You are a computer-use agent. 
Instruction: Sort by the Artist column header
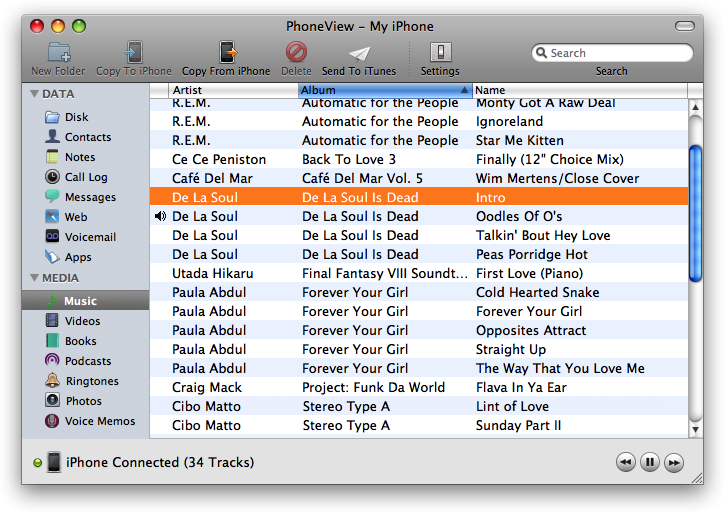coord(233,90)
